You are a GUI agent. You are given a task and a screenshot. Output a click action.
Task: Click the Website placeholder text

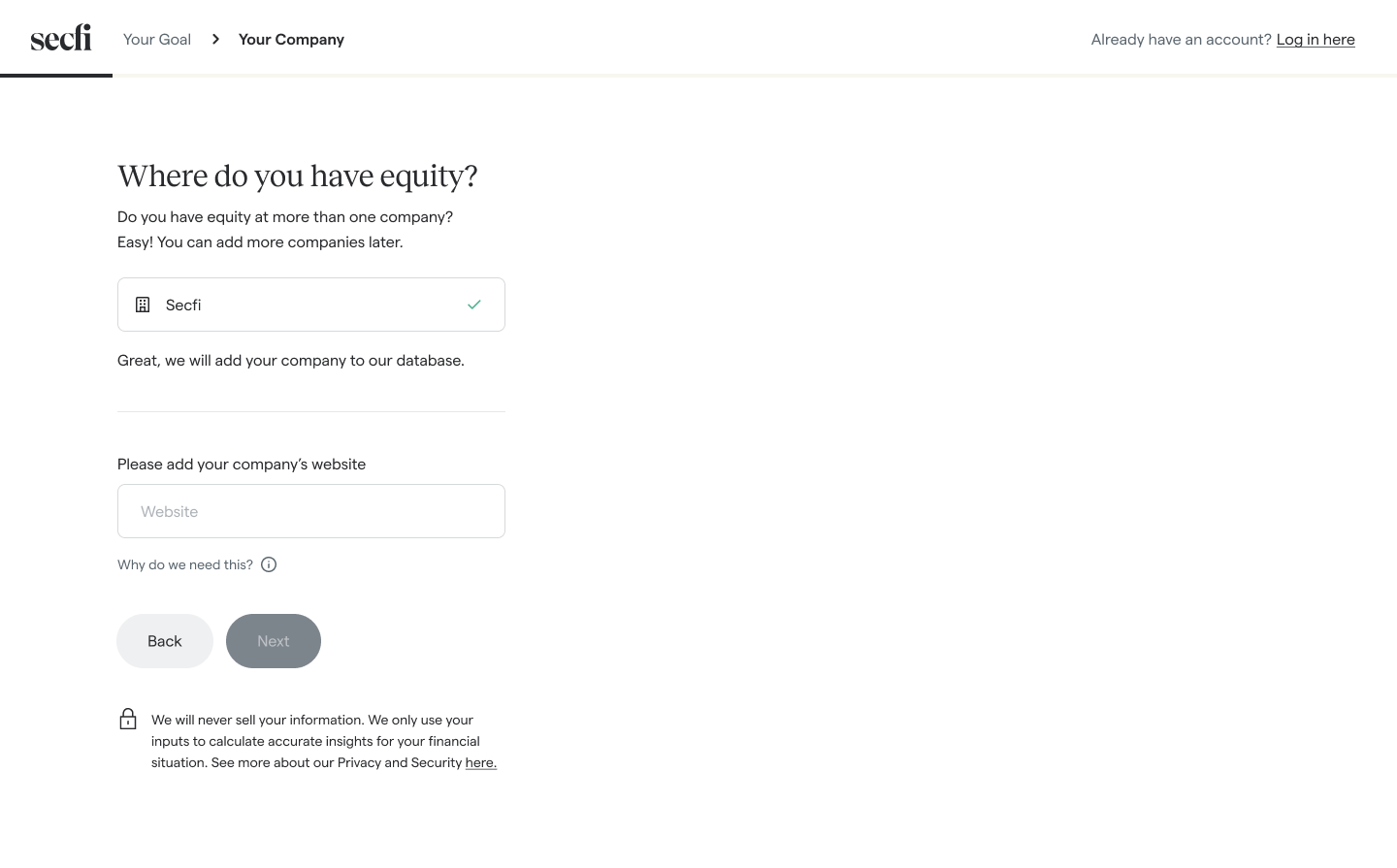(169, 511)
